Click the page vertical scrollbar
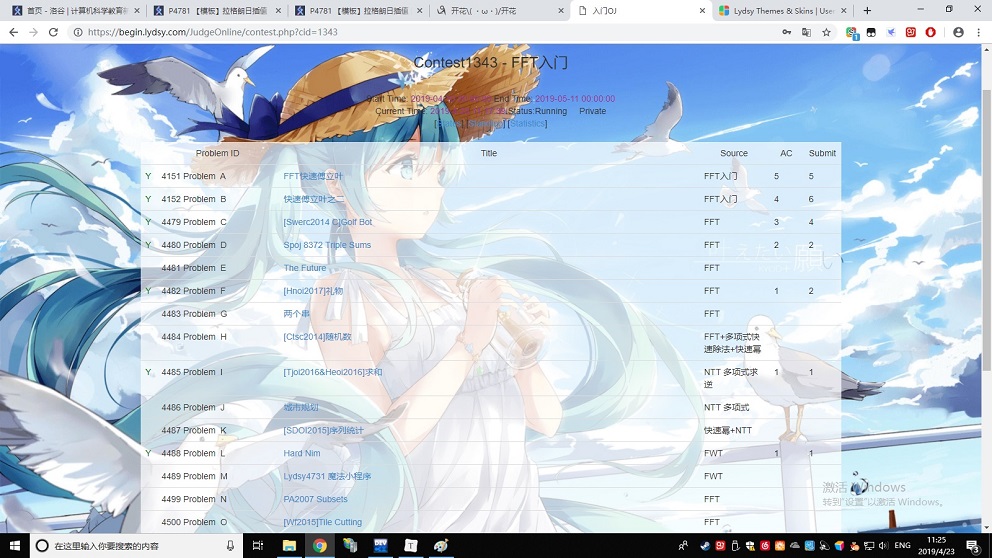 [986, 229]
